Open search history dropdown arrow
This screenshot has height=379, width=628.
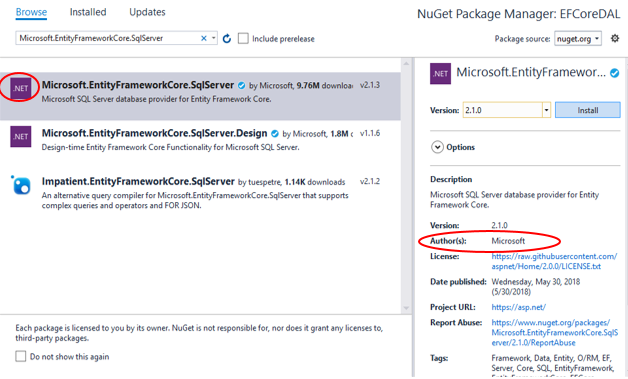tap(213, 38)
